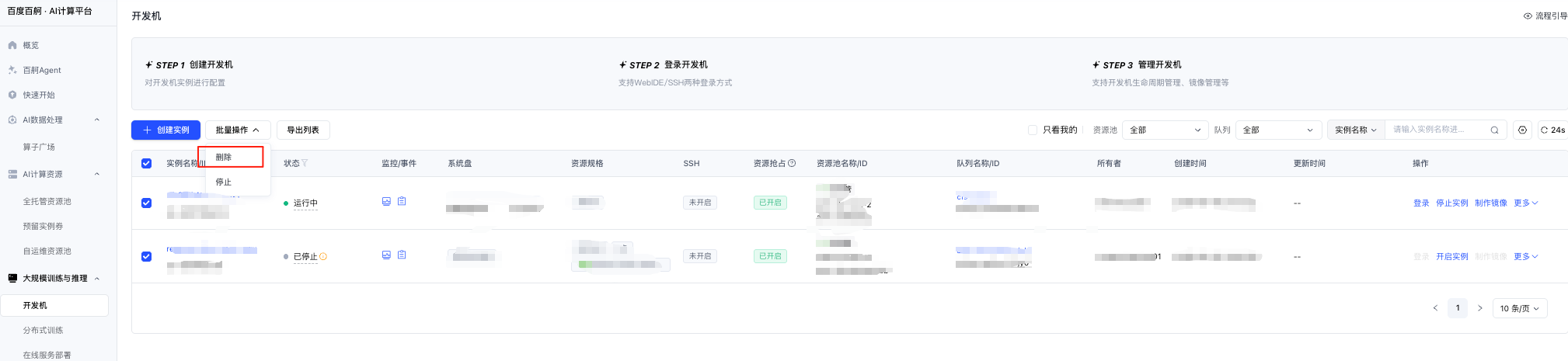1568x361 pixels.
Task: Open monitoring chart icon for 已停止 row
Action: (386, 255)
